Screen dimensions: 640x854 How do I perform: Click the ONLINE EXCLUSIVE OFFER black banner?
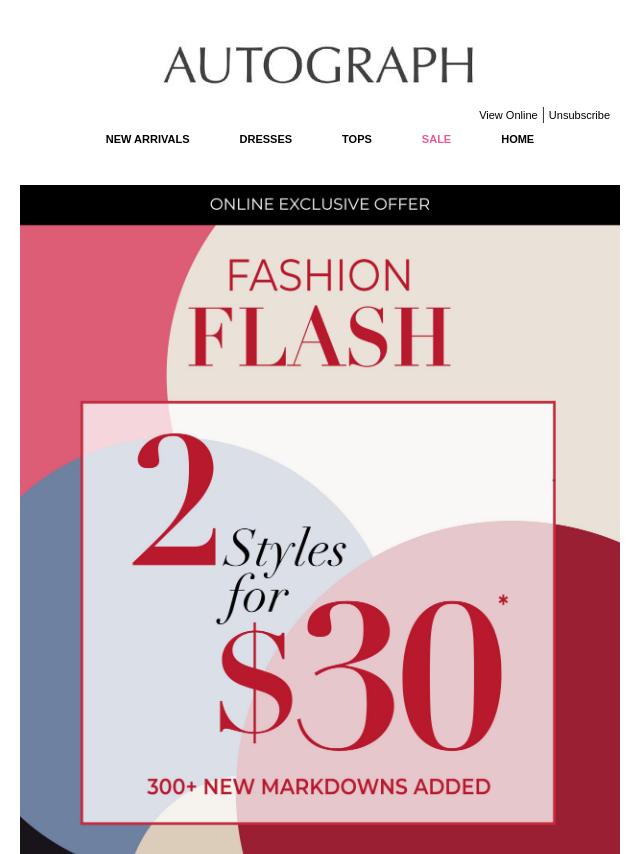(x=320, y=205)
